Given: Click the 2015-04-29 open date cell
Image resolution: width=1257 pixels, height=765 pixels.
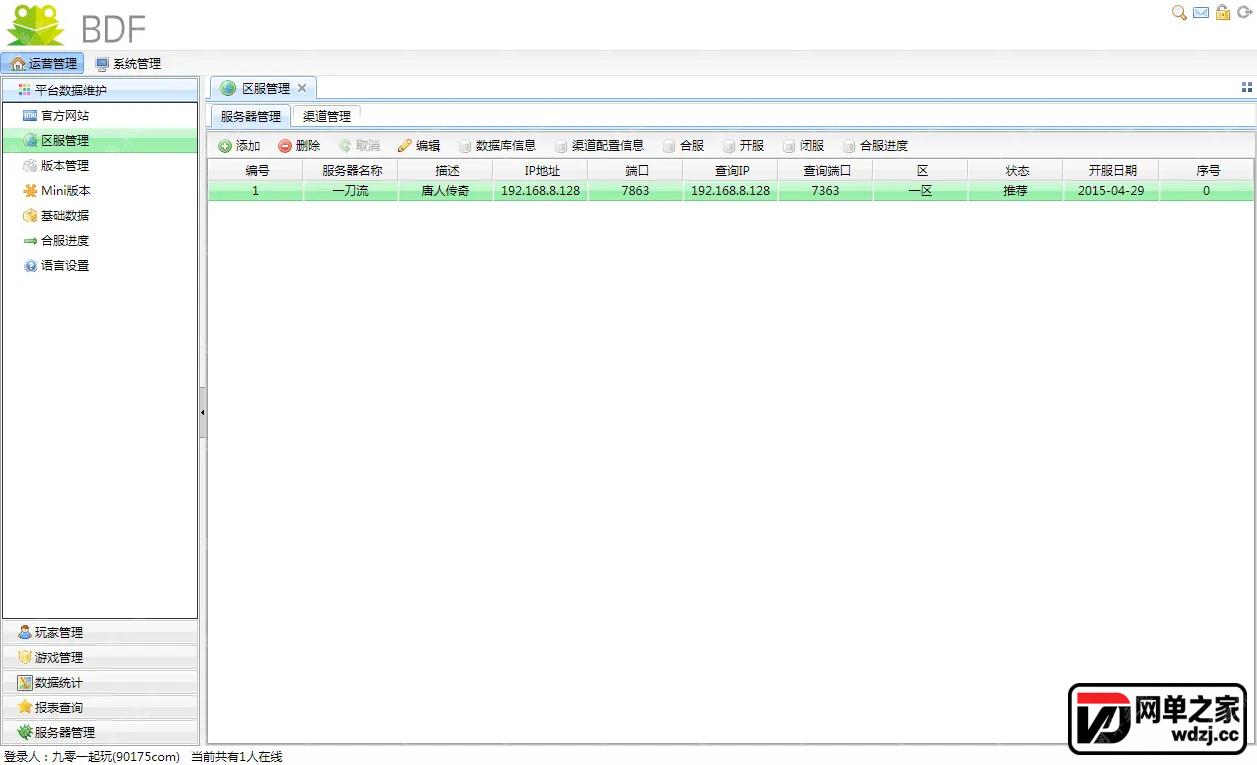Looking at the screenshot, I should point(1111,191).
